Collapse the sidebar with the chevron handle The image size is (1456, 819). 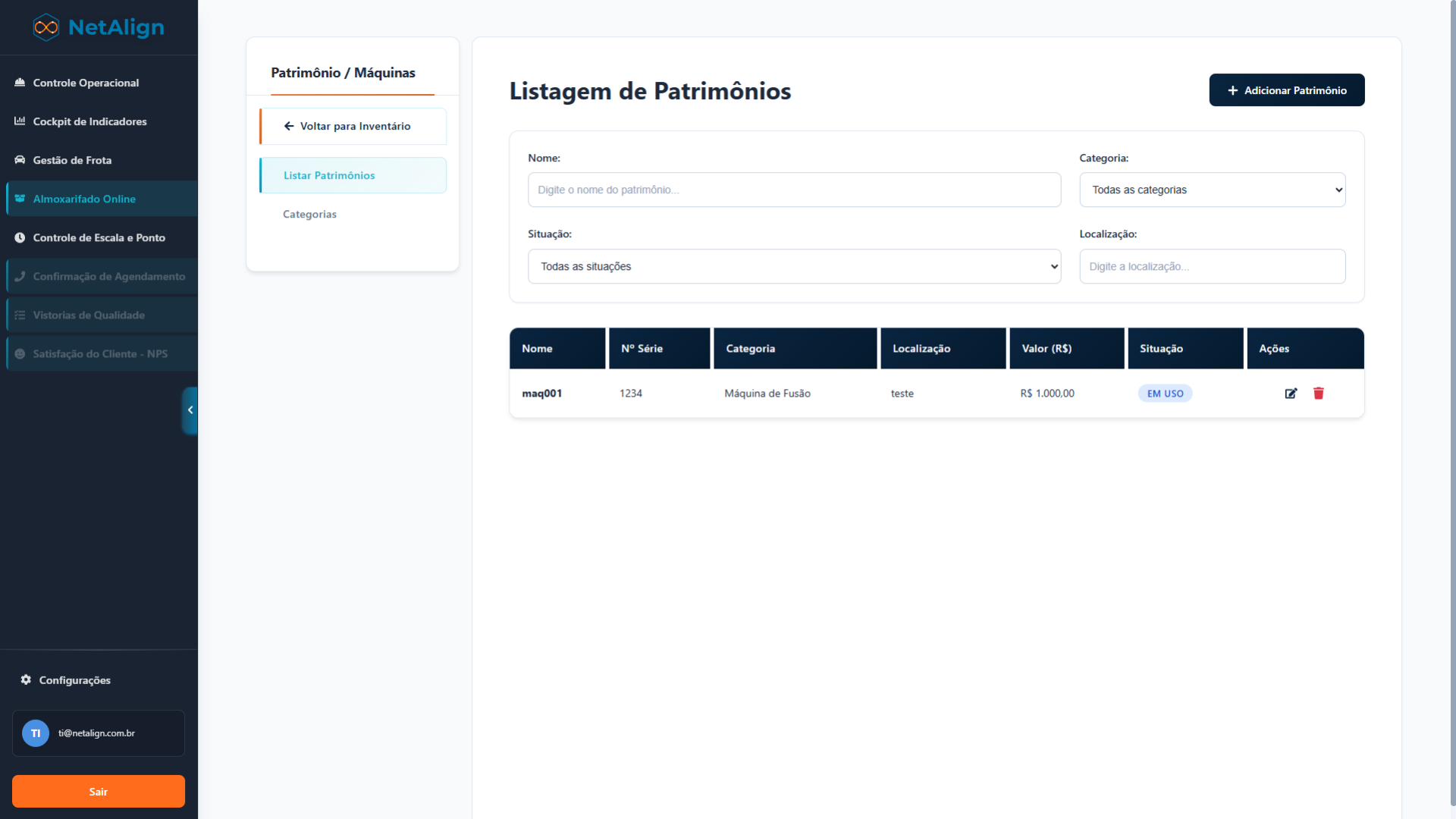pyautogui.click(x=190, y=410)
